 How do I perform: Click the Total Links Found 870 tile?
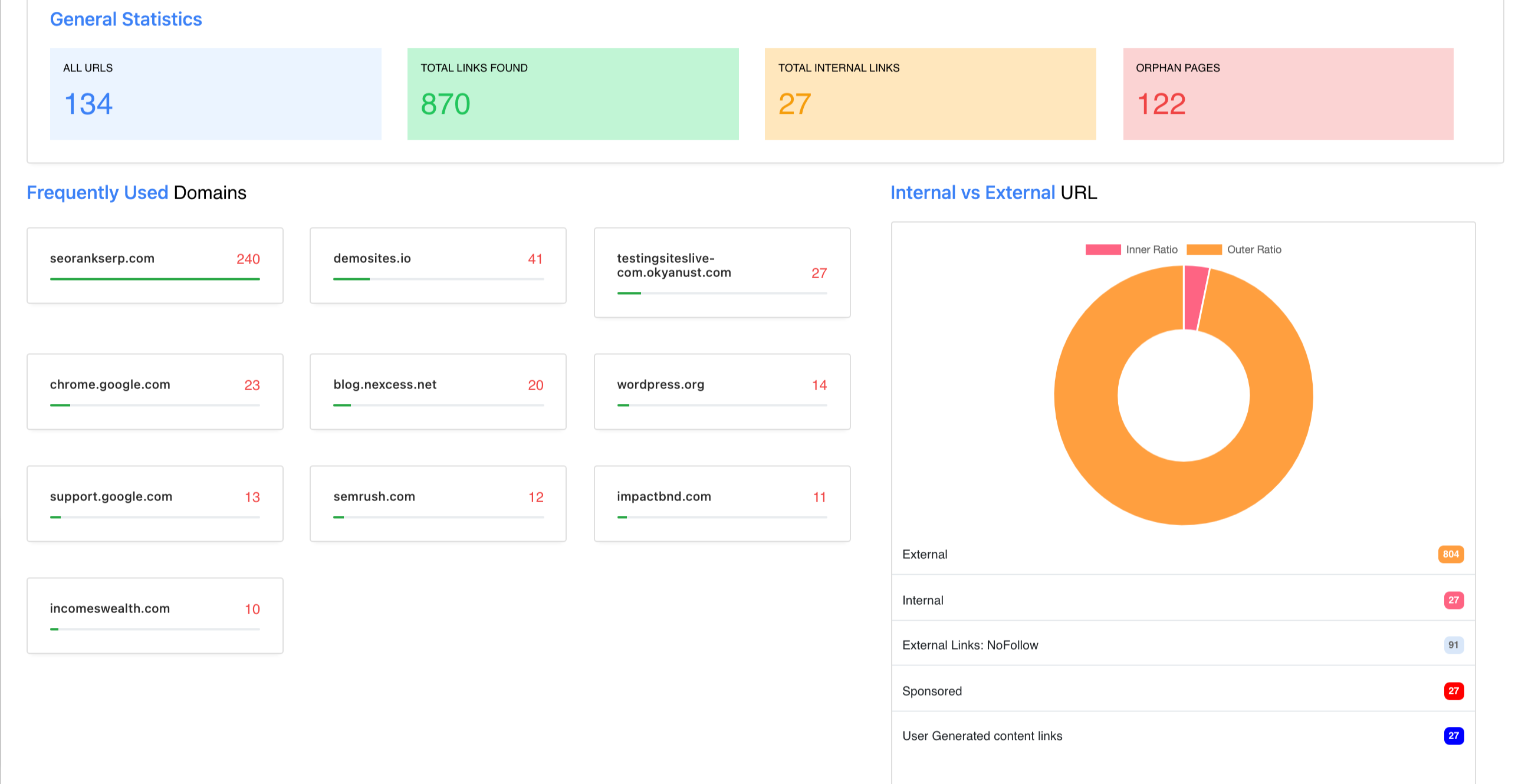[x=572, y=94]
